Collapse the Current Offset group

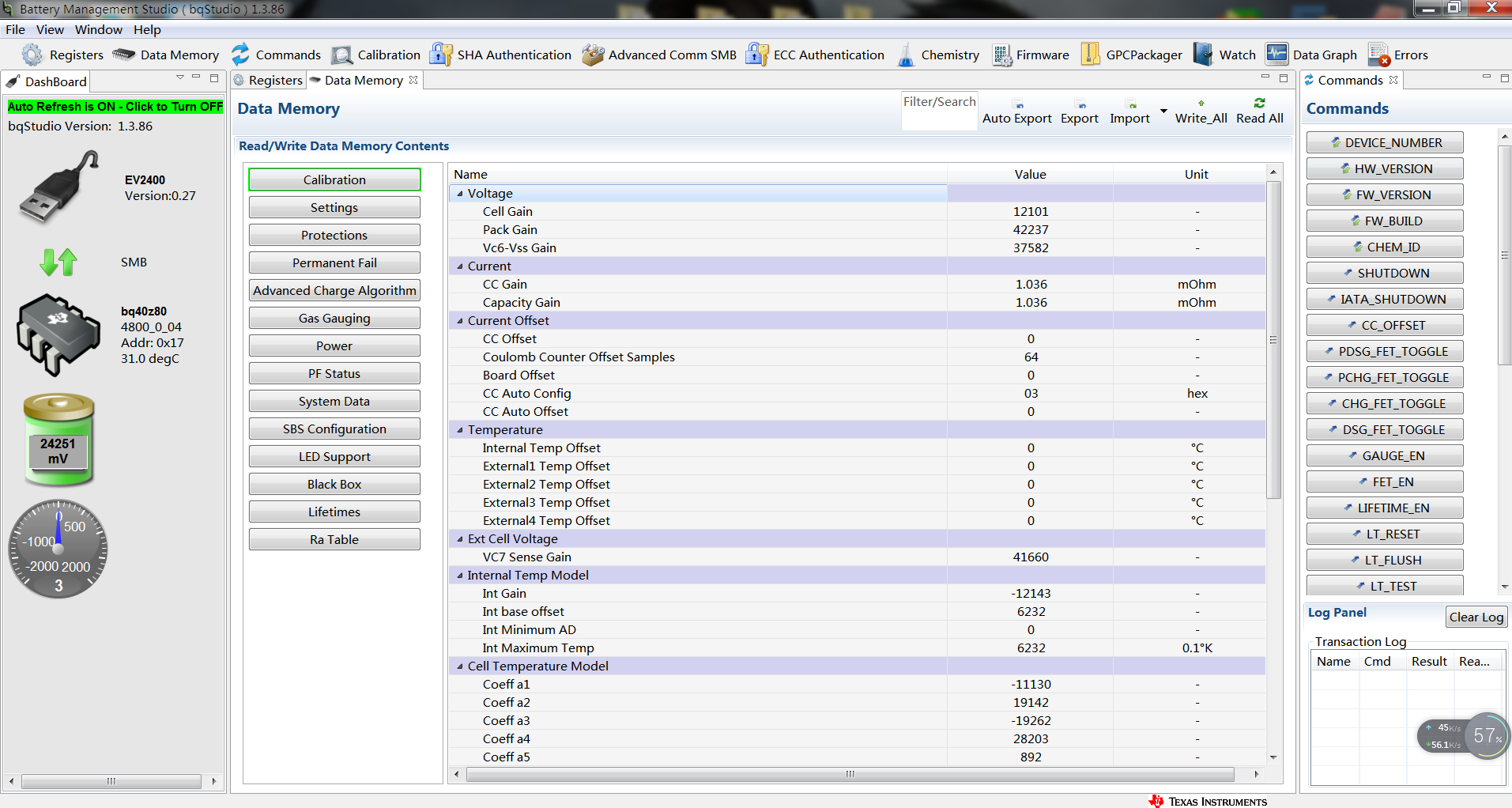click(460, 321)
